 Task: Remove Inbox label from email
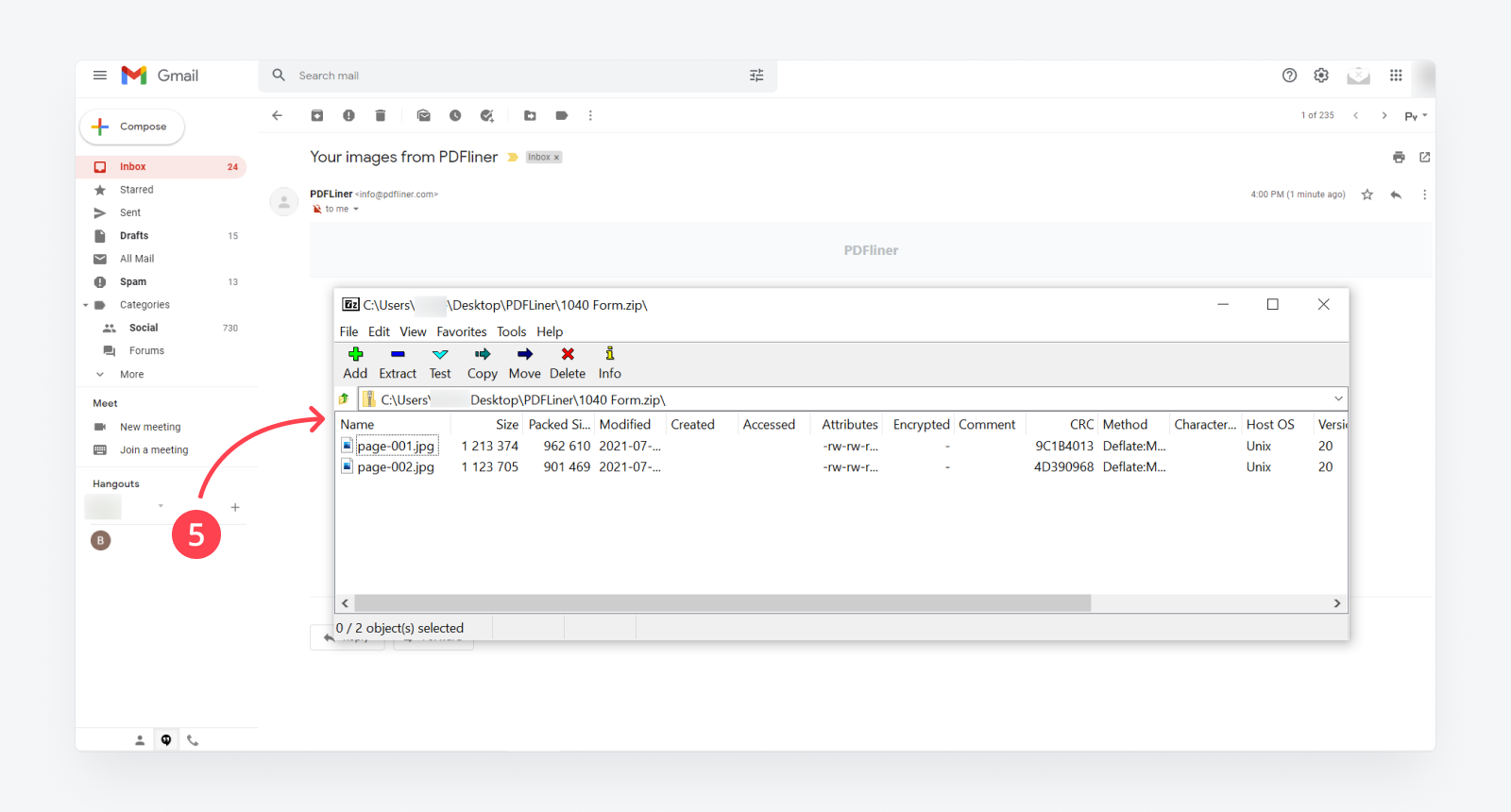point(556,158)
